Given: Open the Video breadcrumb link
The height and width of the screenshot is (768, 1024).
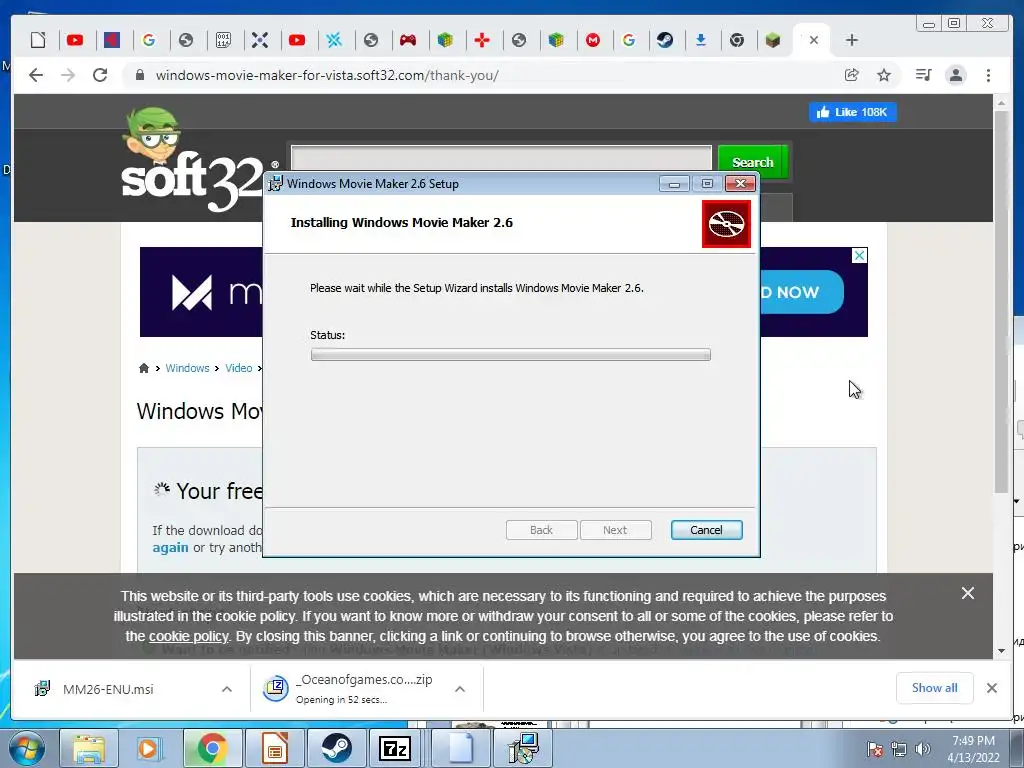Looking at the screenshot, I should point(238,368).
